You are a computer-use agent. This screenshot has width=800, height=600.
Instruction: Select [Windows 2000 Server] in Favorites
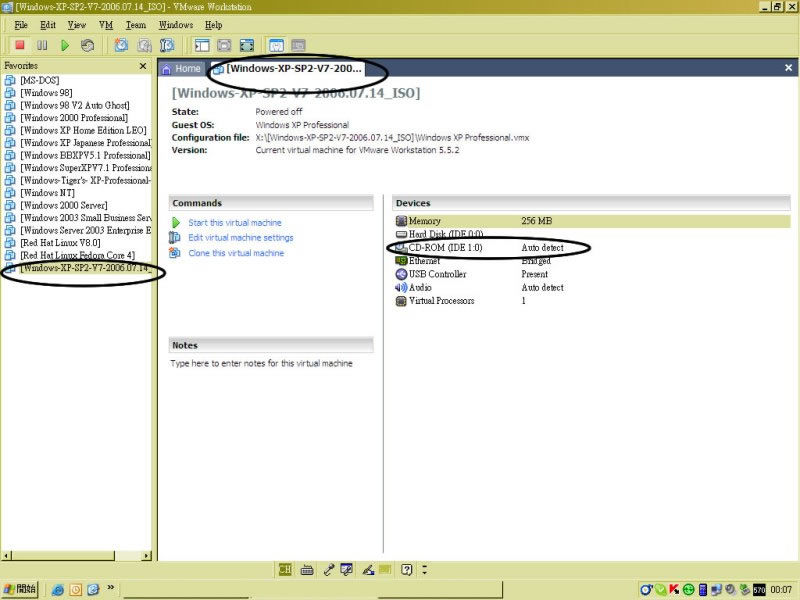(64, 206)
